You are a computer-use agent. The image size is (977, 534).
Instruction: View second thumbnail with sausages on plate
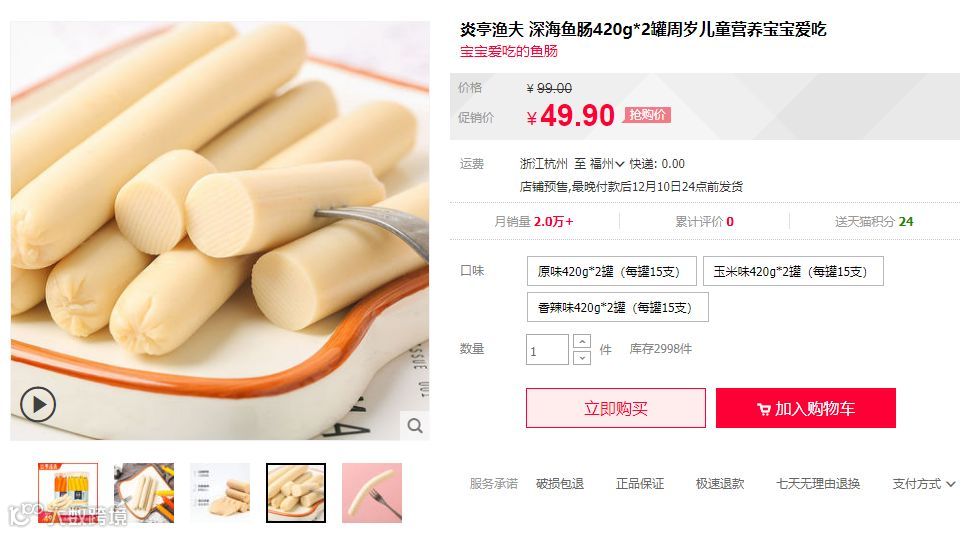[144, 493]
